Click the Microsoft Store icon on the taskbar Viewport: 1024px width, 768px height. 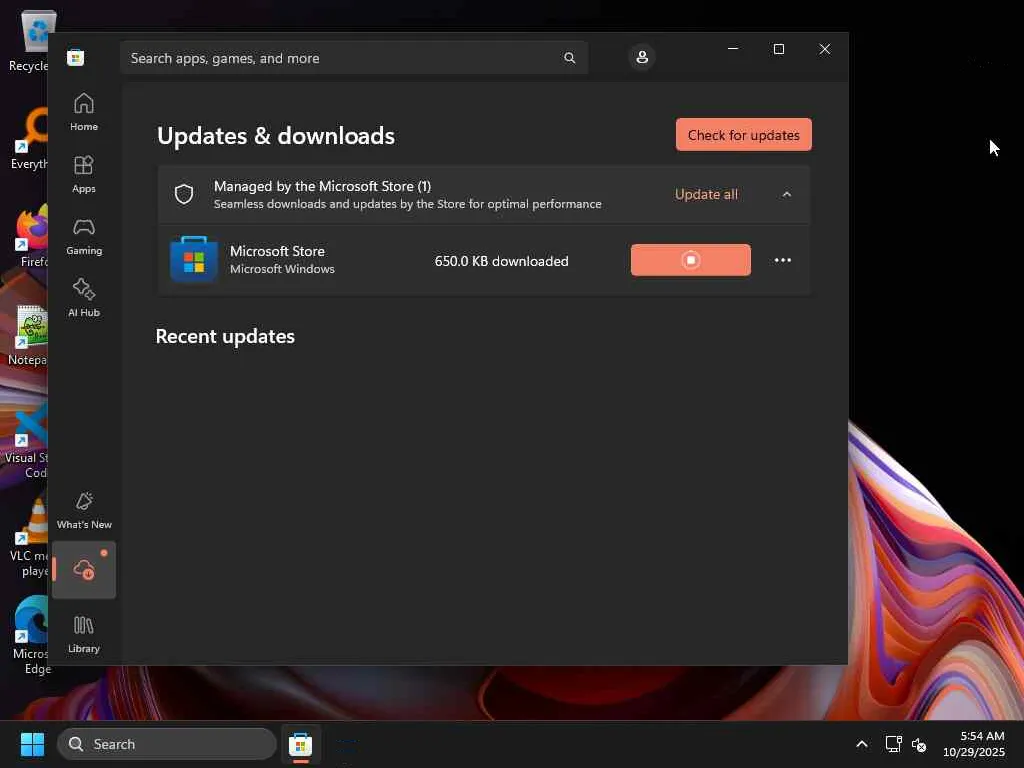tap(300, 744)
